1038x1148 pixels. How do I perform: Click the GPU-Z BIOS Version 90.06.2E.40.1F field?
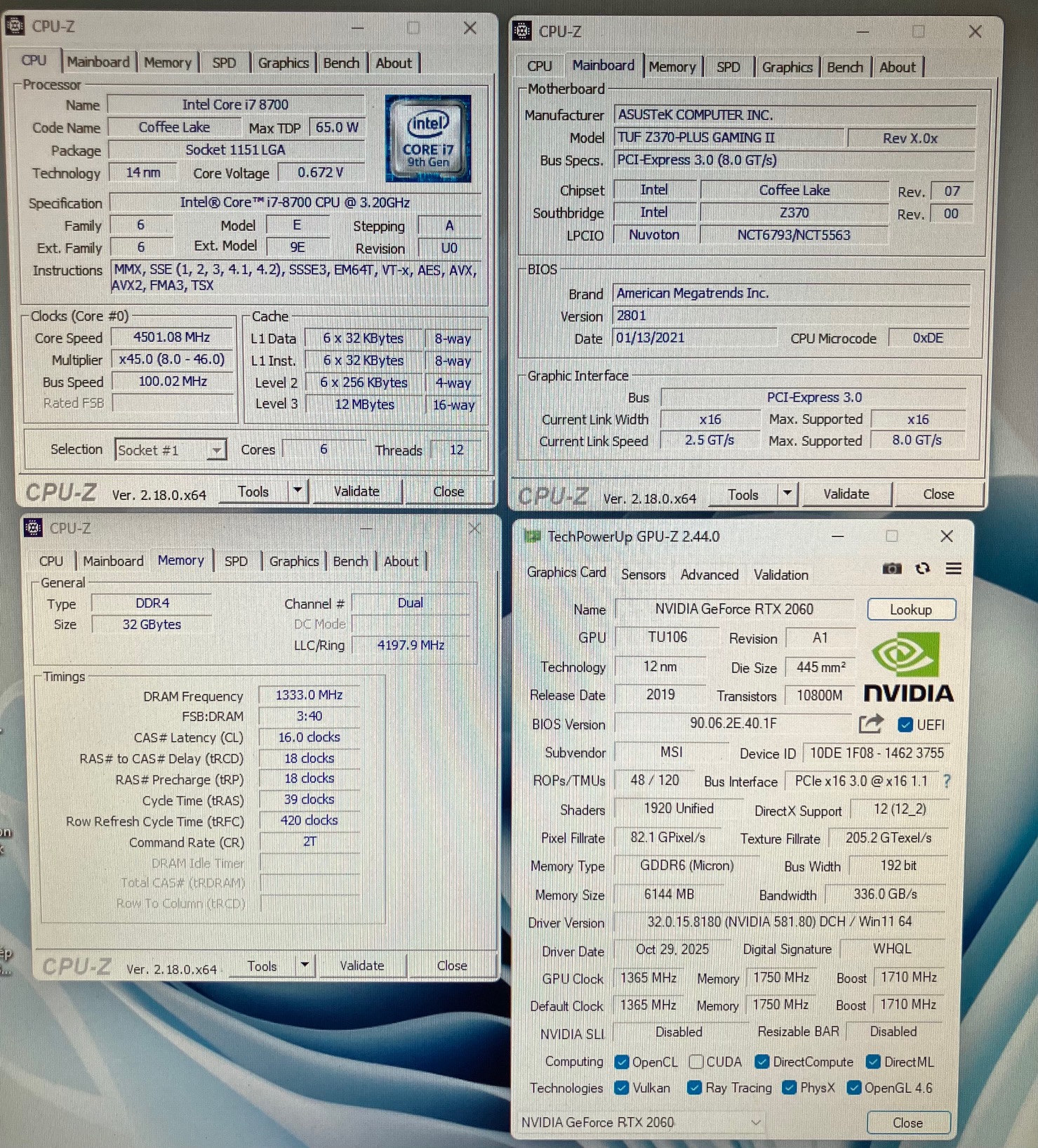click(733, 723)
